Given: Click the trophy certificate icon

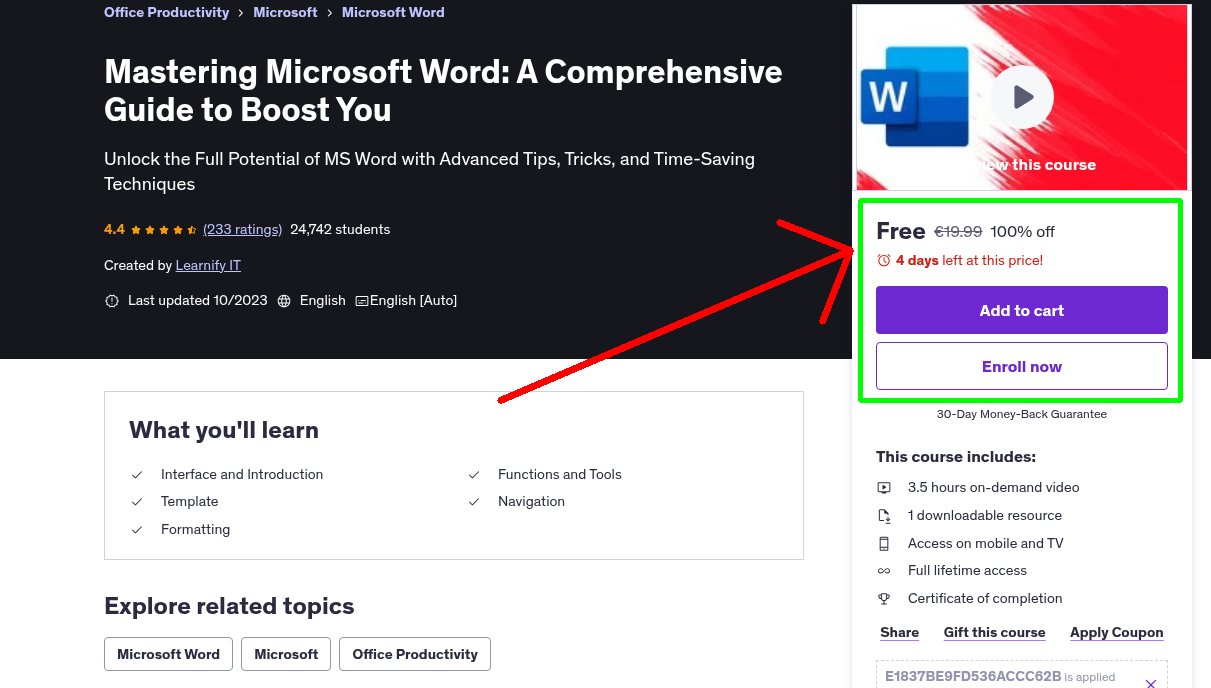Looking at the screenshot, I should 884,599.
